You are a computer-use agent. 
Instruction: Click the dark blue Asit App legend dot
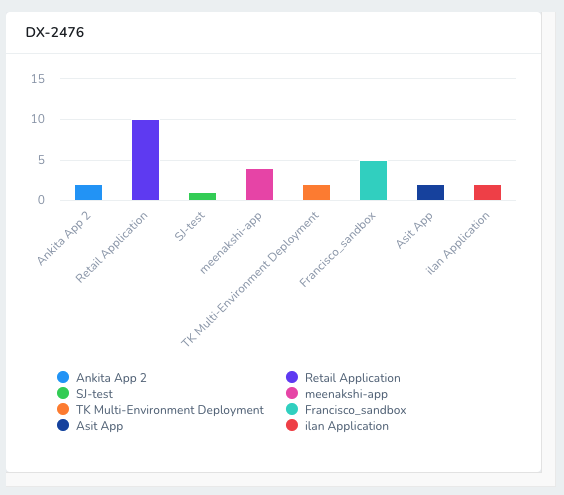point(63,425)
